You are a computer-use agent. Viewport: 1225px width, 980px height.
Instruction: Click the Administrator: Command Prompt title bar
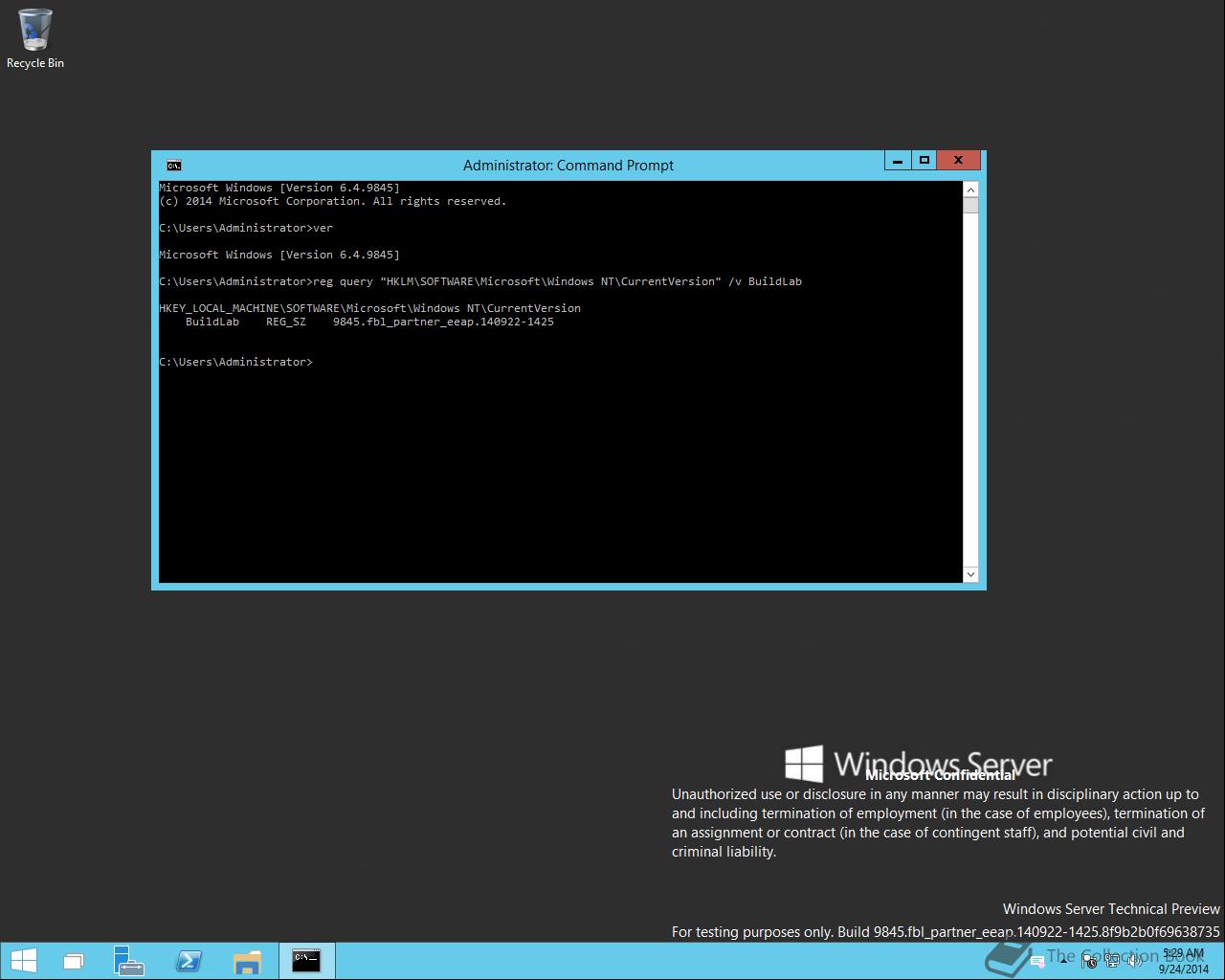[x=568, y=165]
